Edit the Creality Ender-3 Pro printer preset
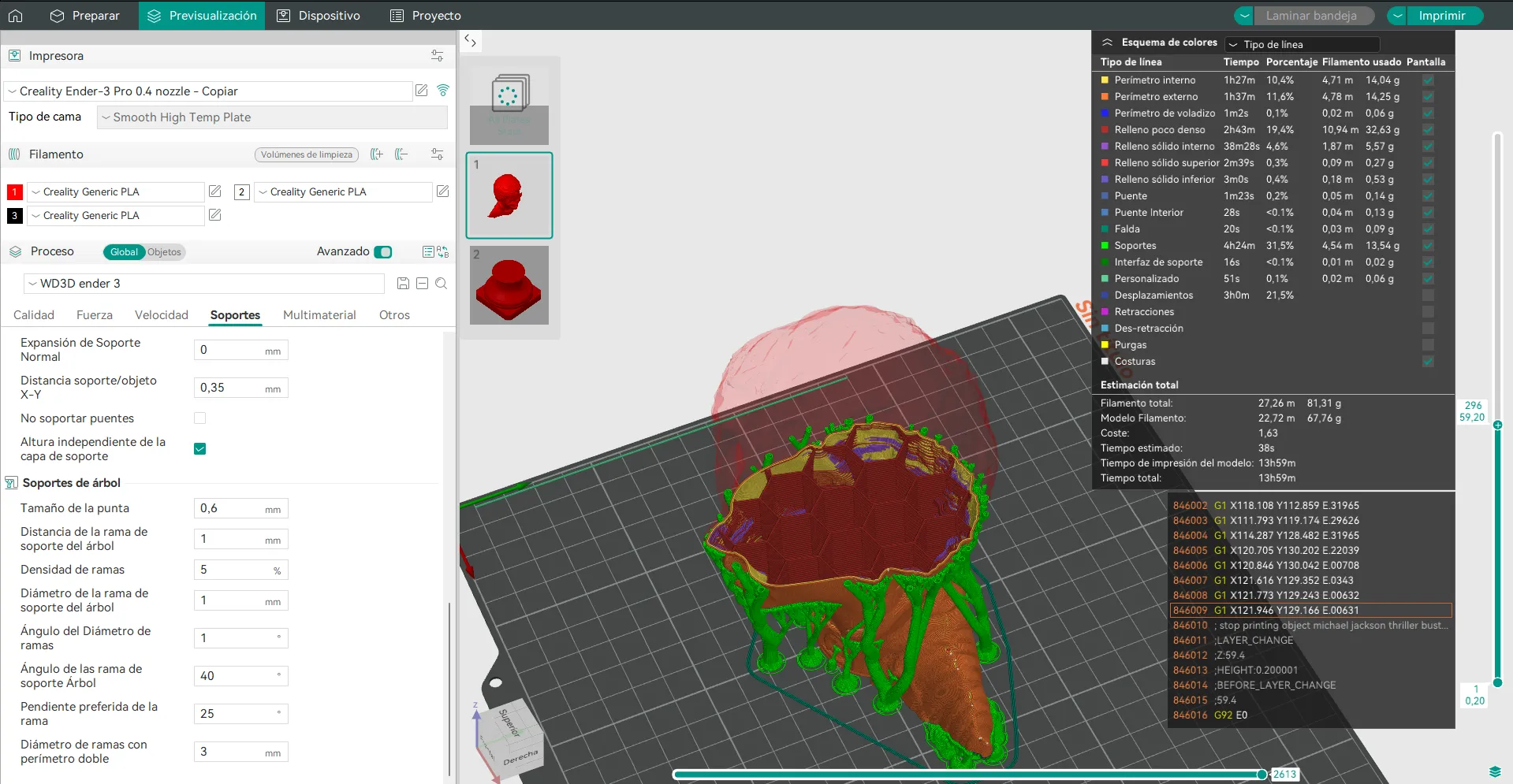1513x784 pixels. pyautogui.click(x=422, y=91)
